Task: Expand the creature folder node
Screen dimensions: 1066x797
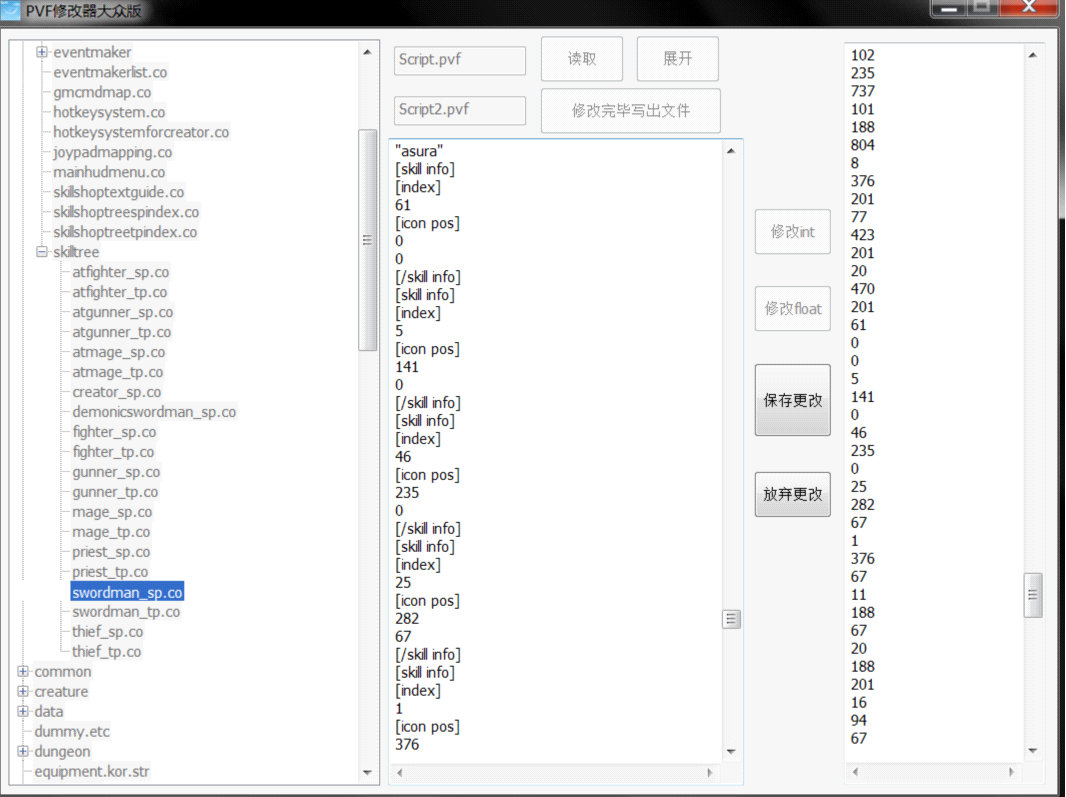Action: click(x=23, y=692)
